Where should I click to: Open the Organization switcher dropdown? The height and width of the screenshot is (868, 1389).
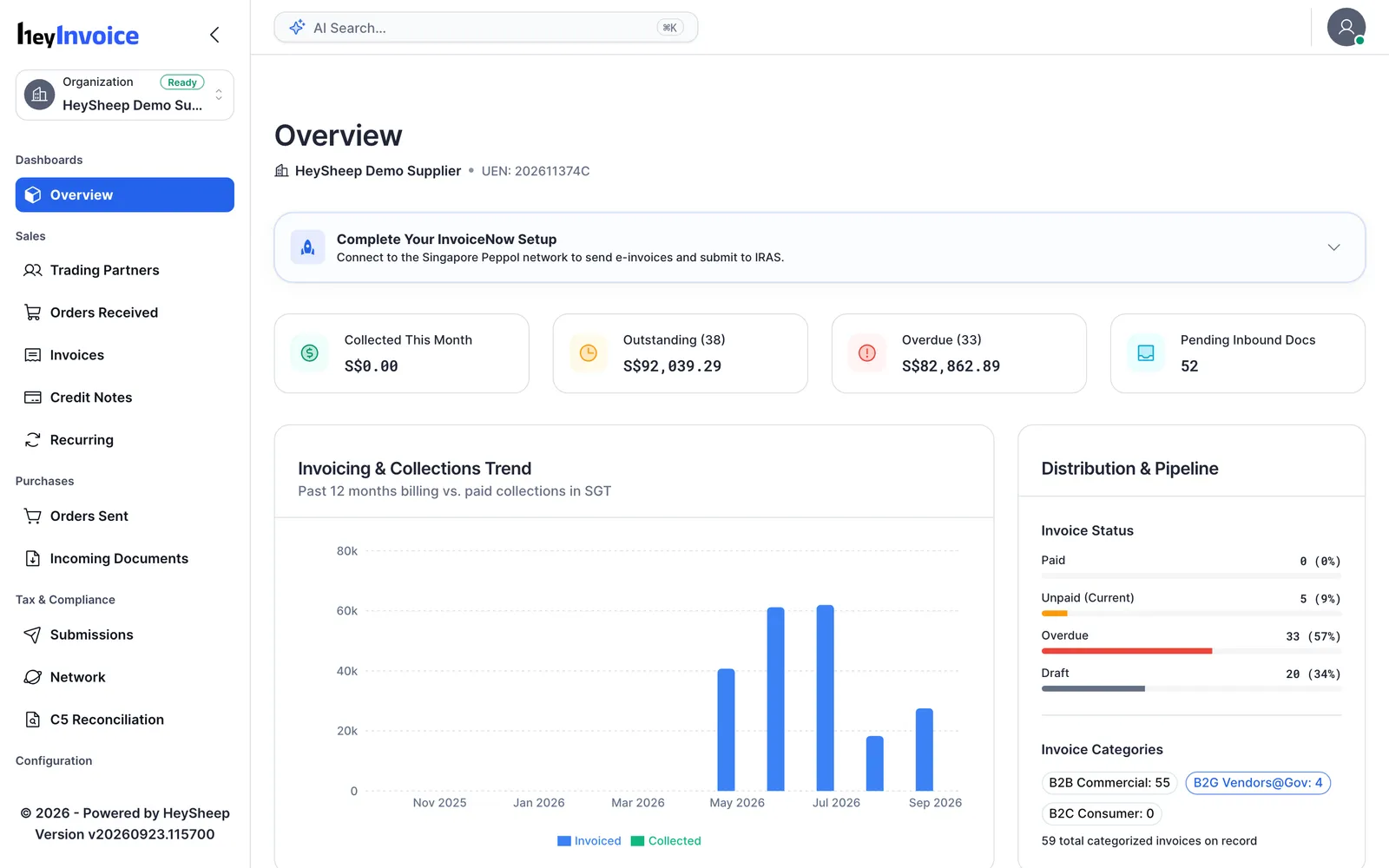125,95
